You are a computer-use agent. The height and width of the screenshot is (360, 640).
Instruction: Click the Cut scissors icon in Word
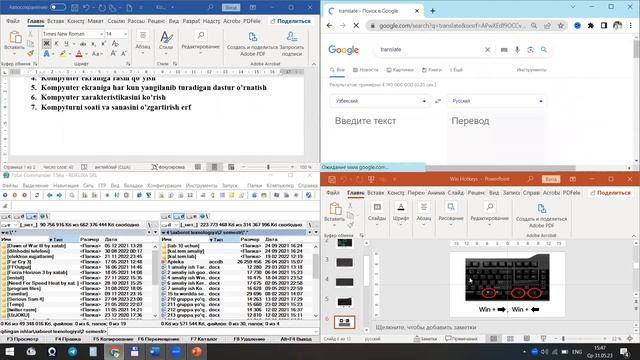point(31,34)
